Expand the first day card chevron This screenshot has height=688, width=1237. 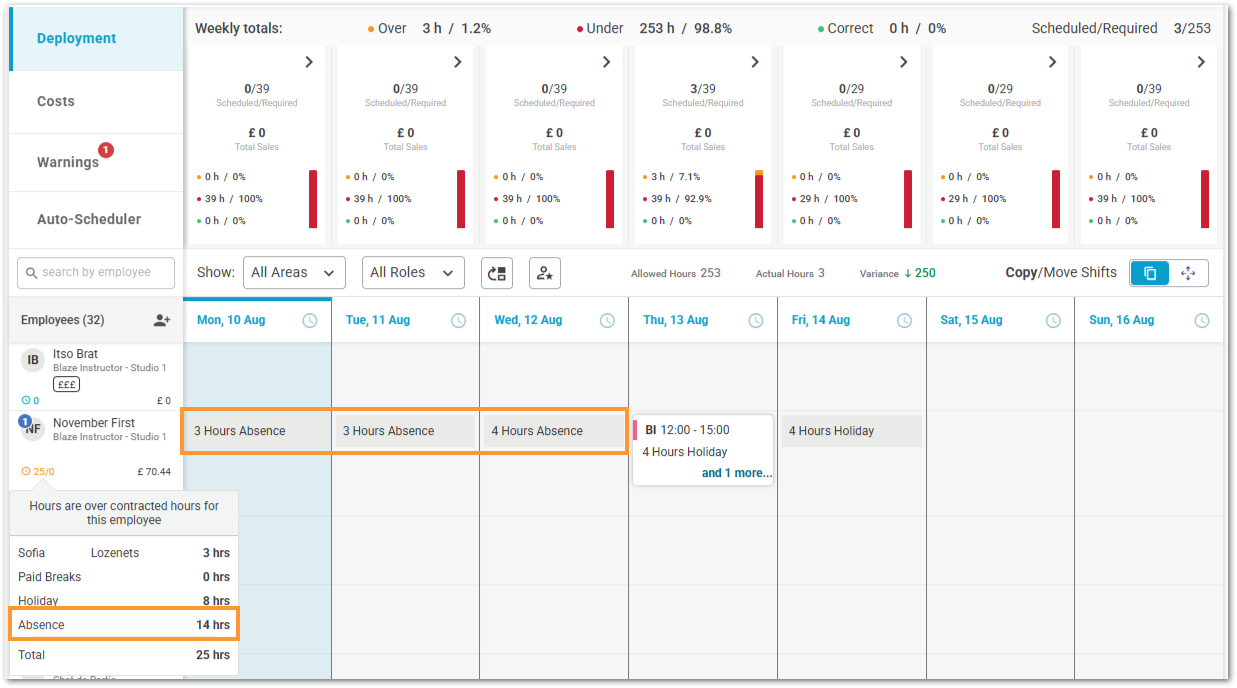click(x=309, y=62)
